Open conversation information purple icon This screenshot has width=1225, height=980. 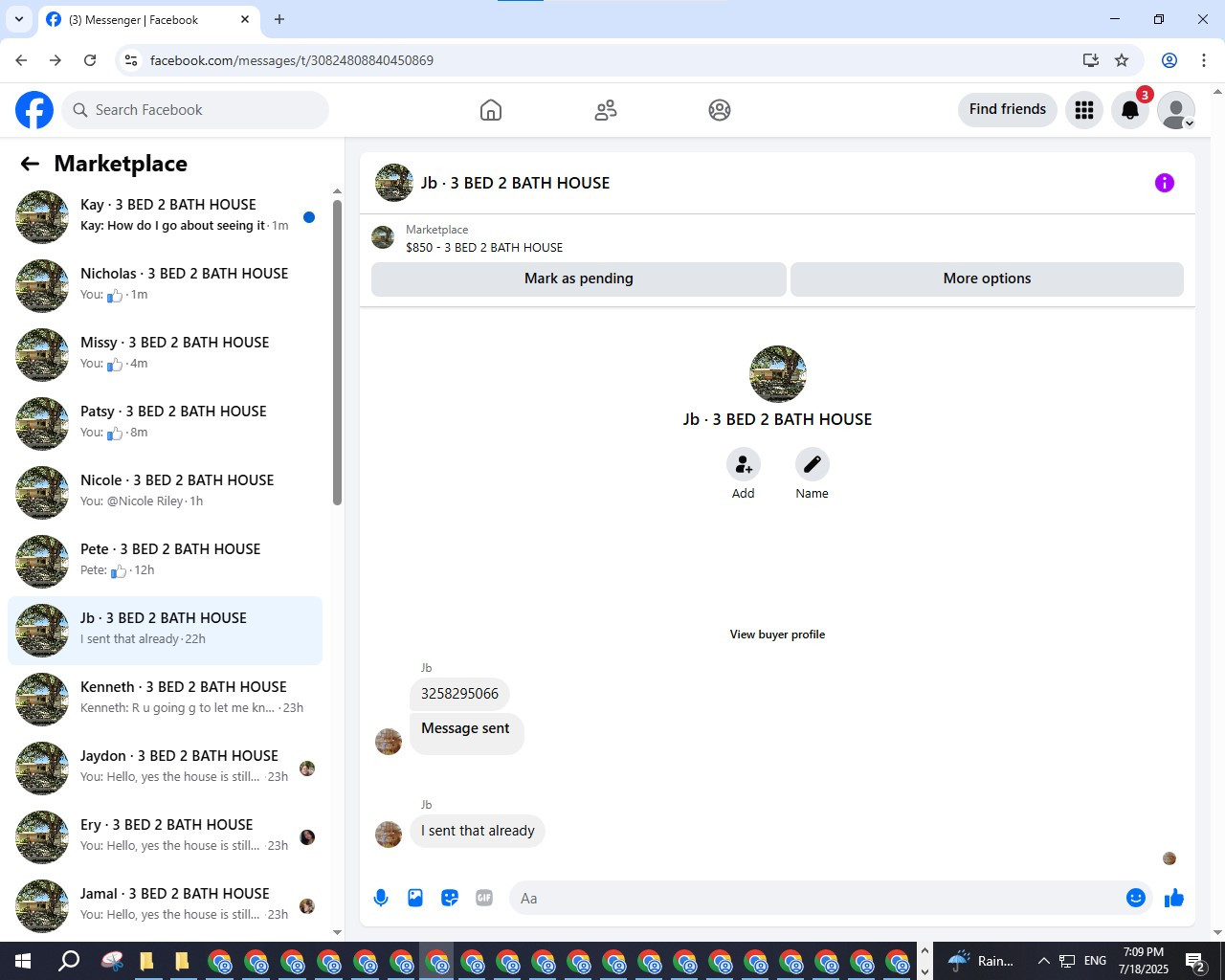click(1165, 183)
